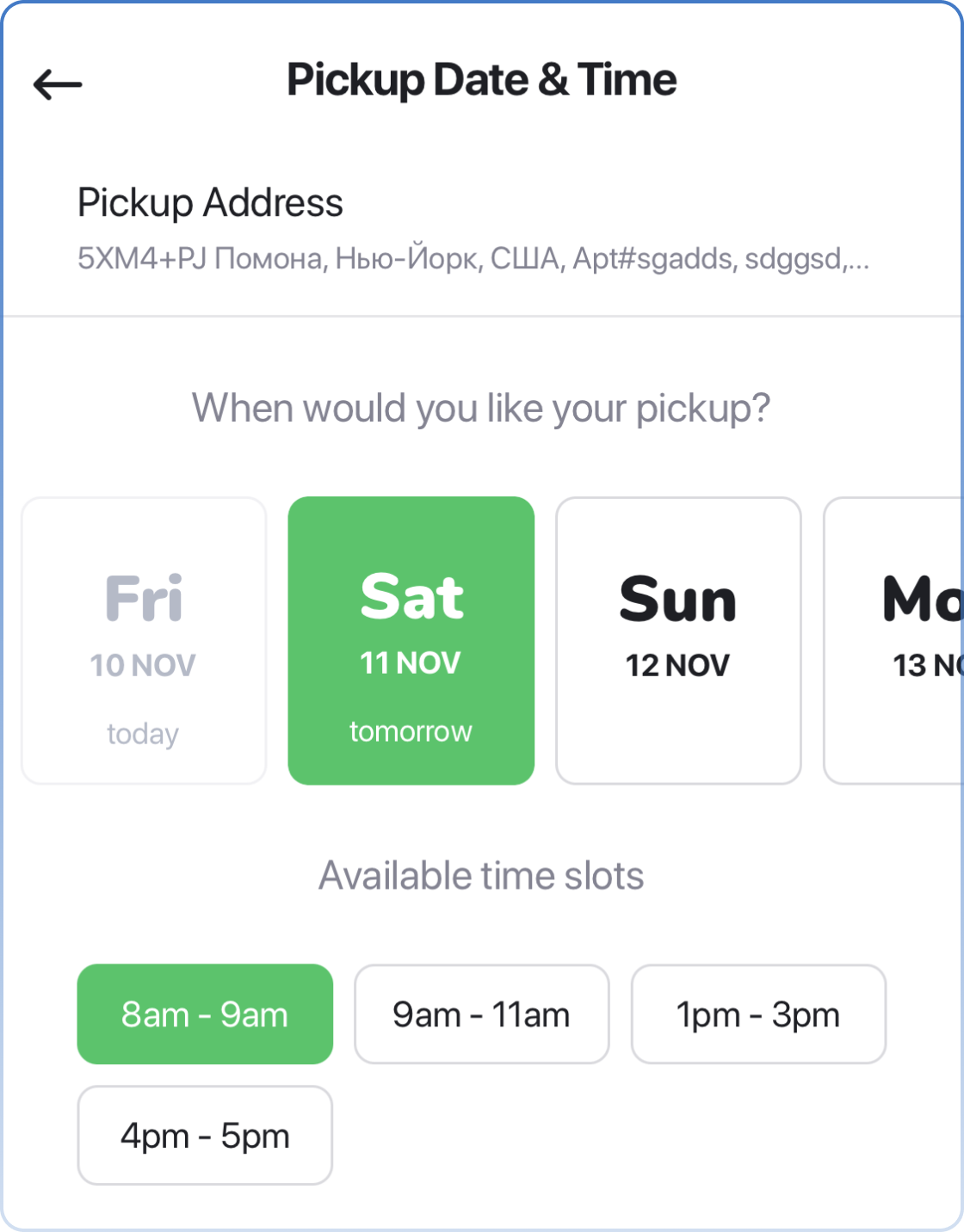Click the 'Available time slots' heading
This screenshot has width=964, height=1232.
481,876
